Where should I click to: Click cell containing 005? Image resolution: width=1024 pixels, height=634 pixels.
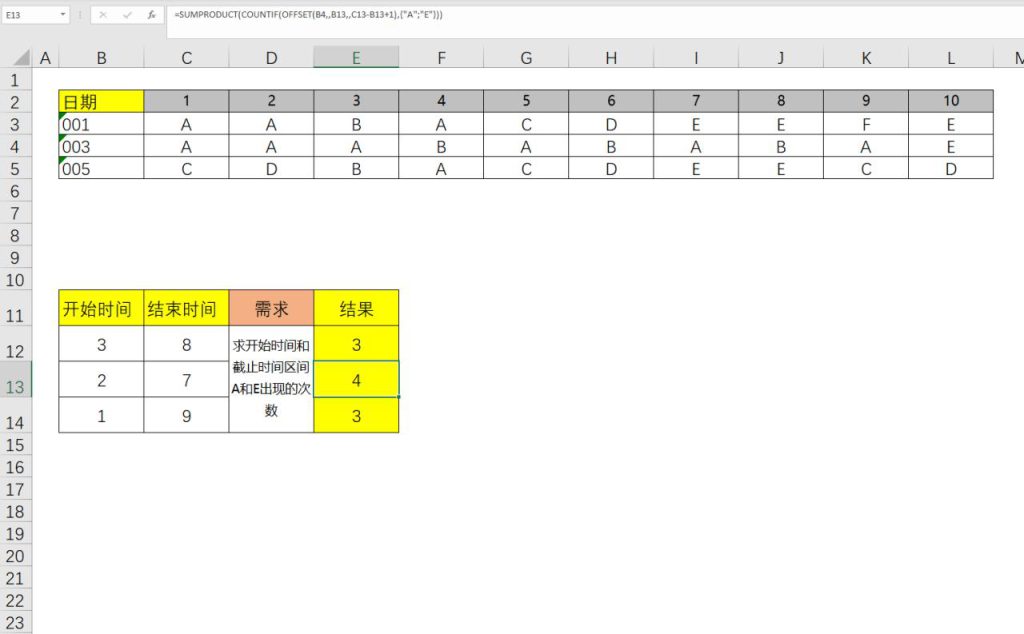pos(101,168)
